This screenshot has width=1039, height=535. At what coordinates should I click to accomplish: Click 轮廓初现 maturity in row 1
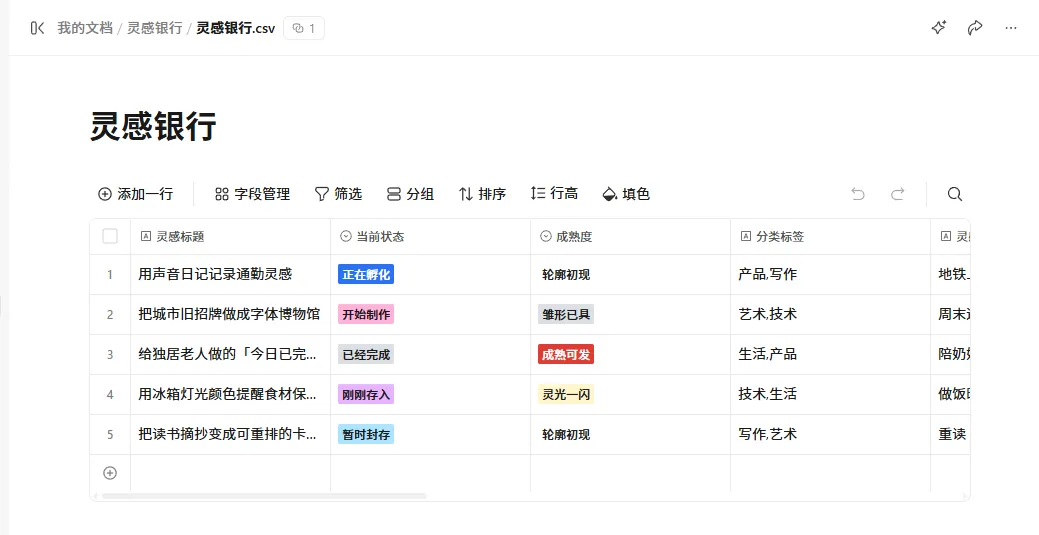566,274
